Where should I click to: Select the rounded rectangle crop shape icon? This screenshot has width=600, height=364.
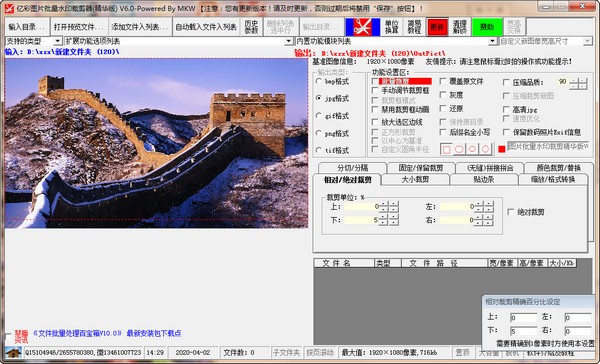coord(459,149)
